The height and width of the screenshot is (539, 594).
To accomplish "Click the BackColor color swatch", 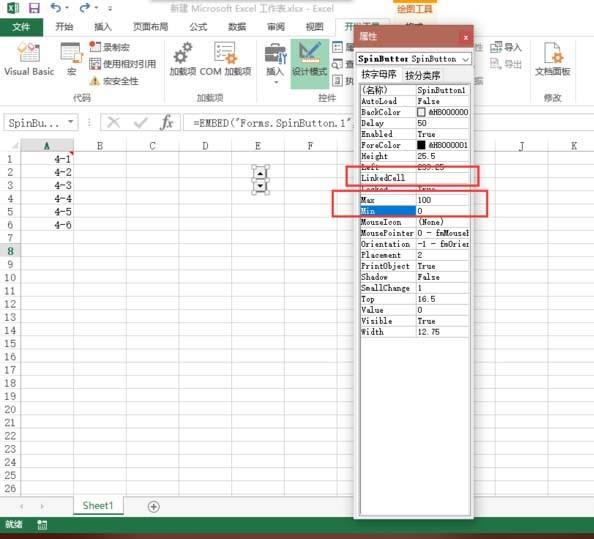I will (421, 112).
